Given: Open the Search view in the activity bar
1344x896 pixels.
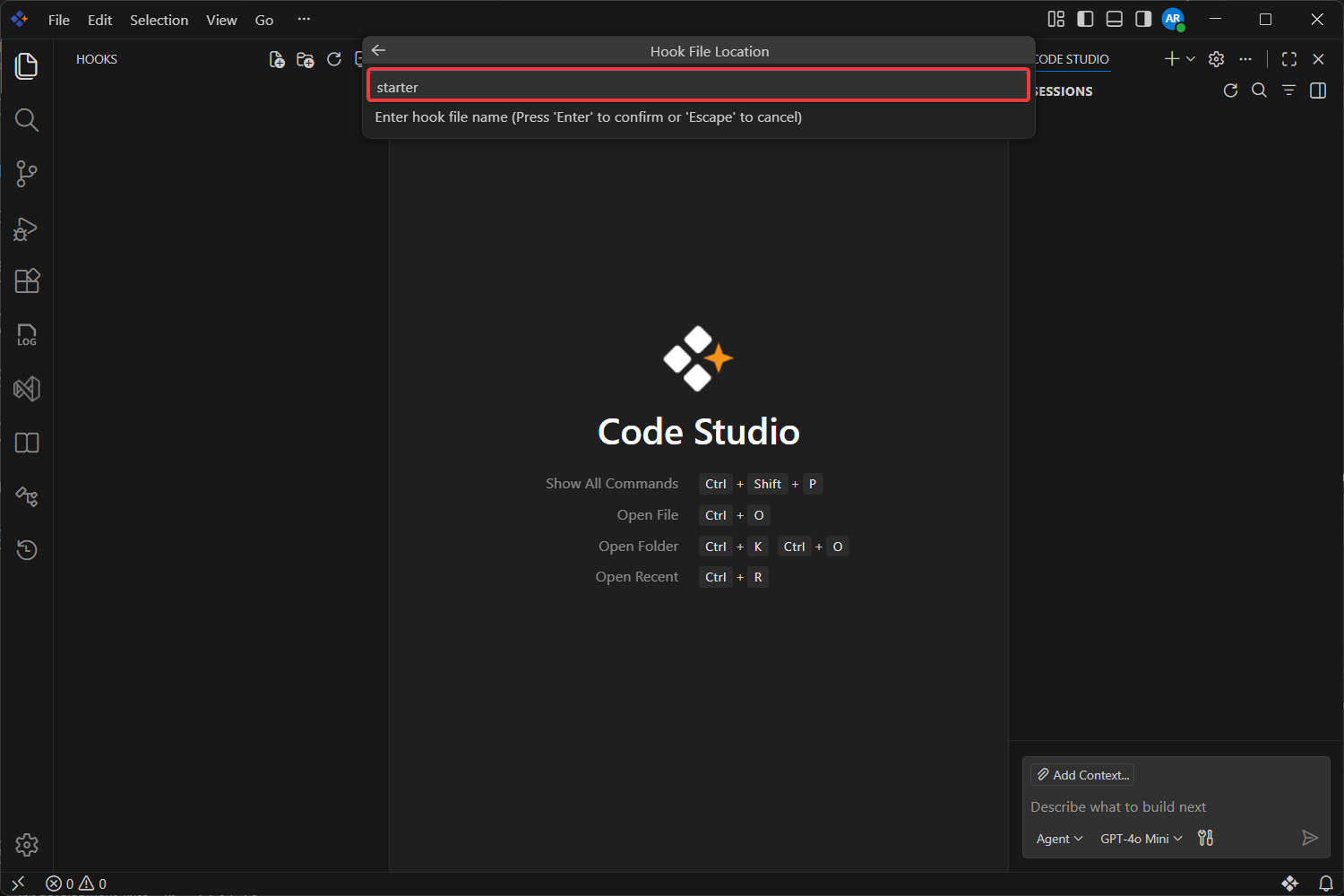Looking at the screenshot, I should (27, 119).
